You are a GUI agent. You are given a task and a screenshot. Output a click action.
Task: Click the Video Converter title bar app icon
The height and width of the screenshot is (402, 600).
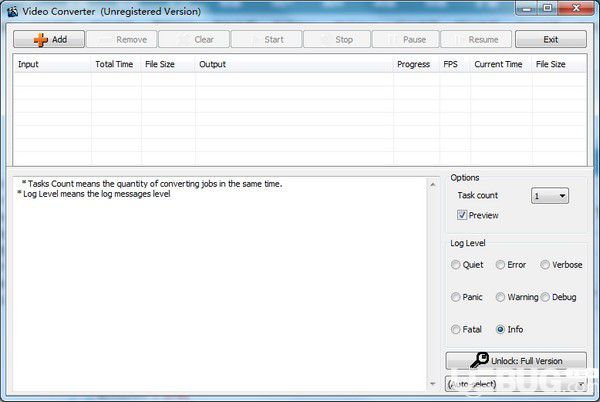click(12, 11)
